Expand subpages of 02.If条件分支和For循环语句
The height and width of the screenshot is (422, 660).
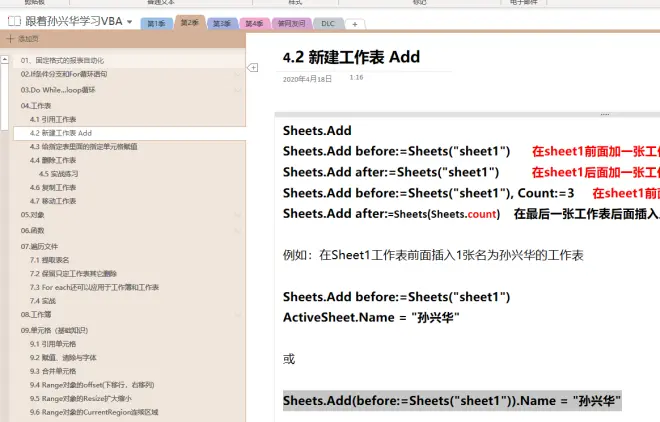[x=238, y=74]
